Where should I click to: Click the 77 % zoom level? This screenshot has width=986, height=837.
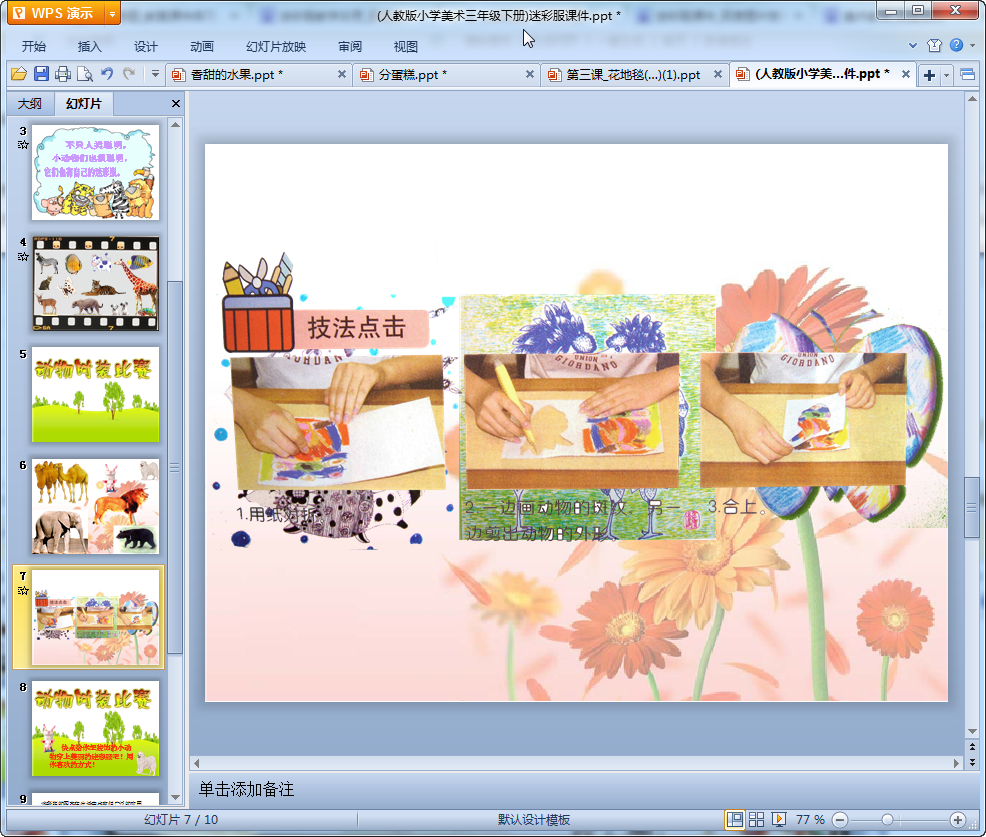click(x=810, y=819)
